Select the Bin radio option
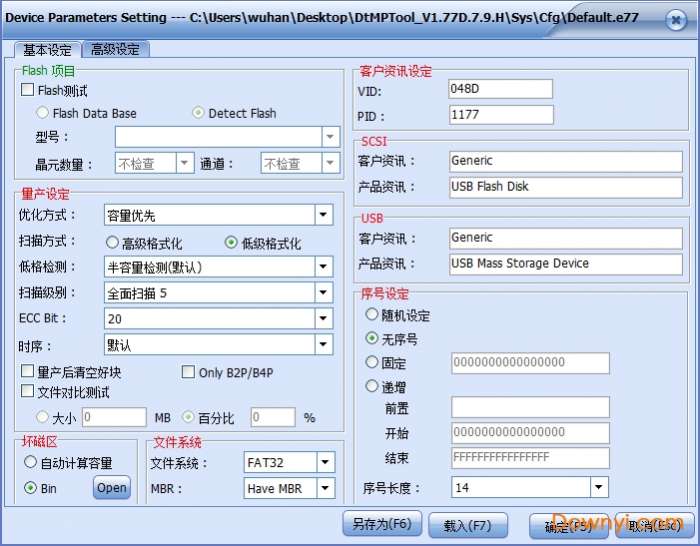700x546 pixels. coord(30,488)
